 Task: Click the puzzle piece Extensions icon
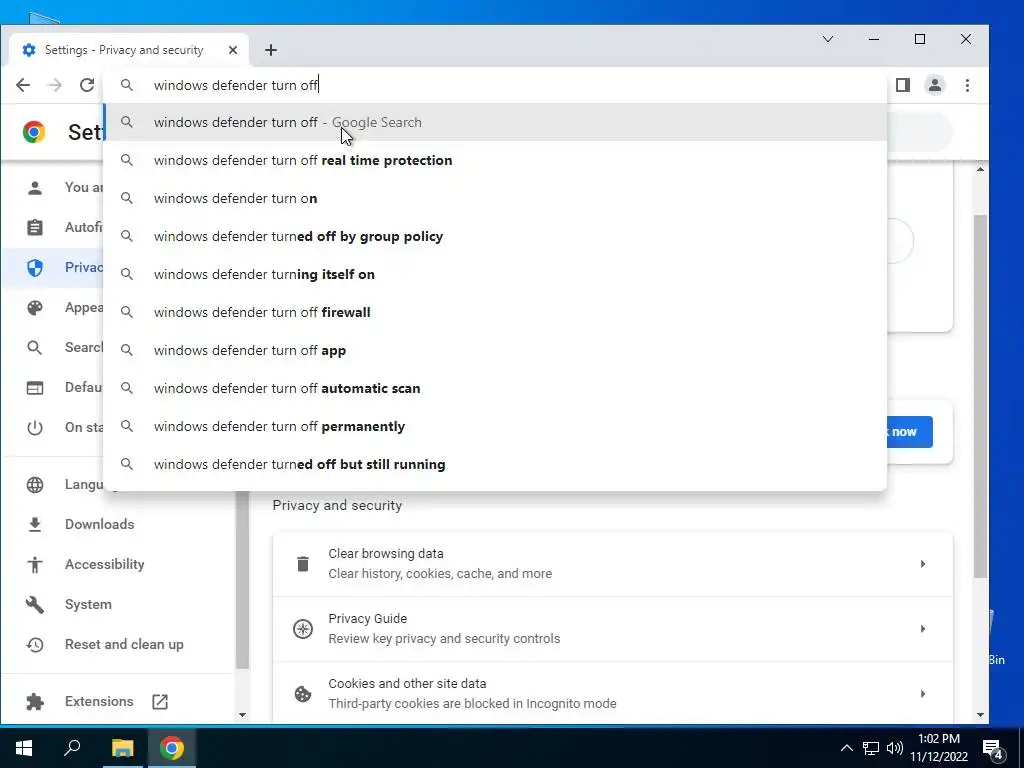pyautogui.click(x=35, y=702)
